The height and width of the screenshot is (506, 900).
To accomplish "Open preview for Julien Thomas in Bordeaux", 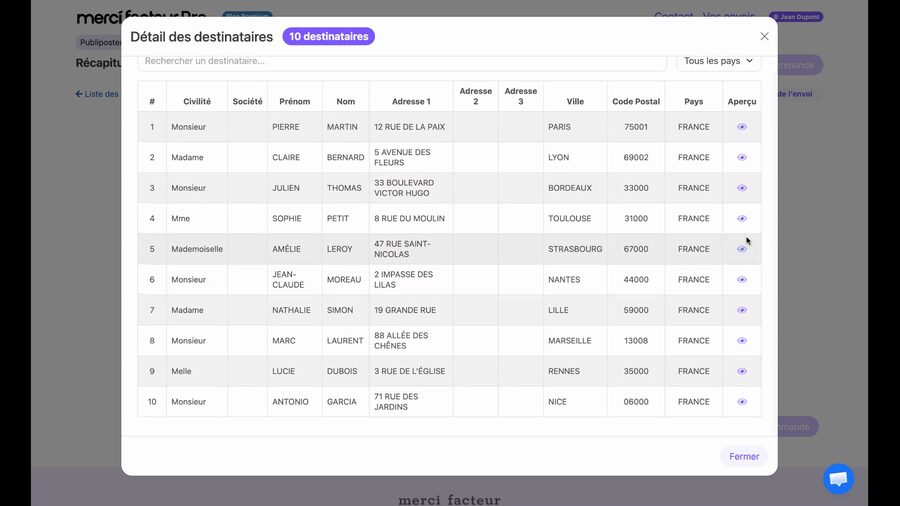I will [x=742, y=188].
